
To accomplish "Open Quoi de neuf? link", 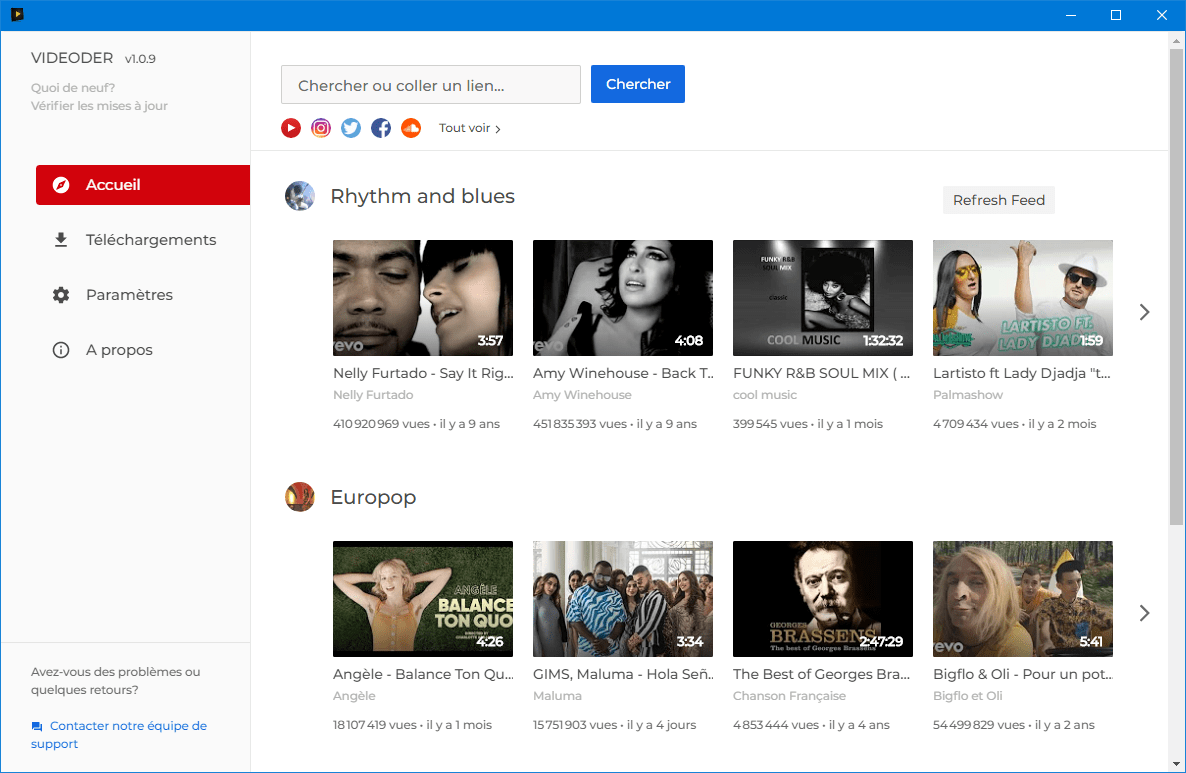I will (73, 88).
